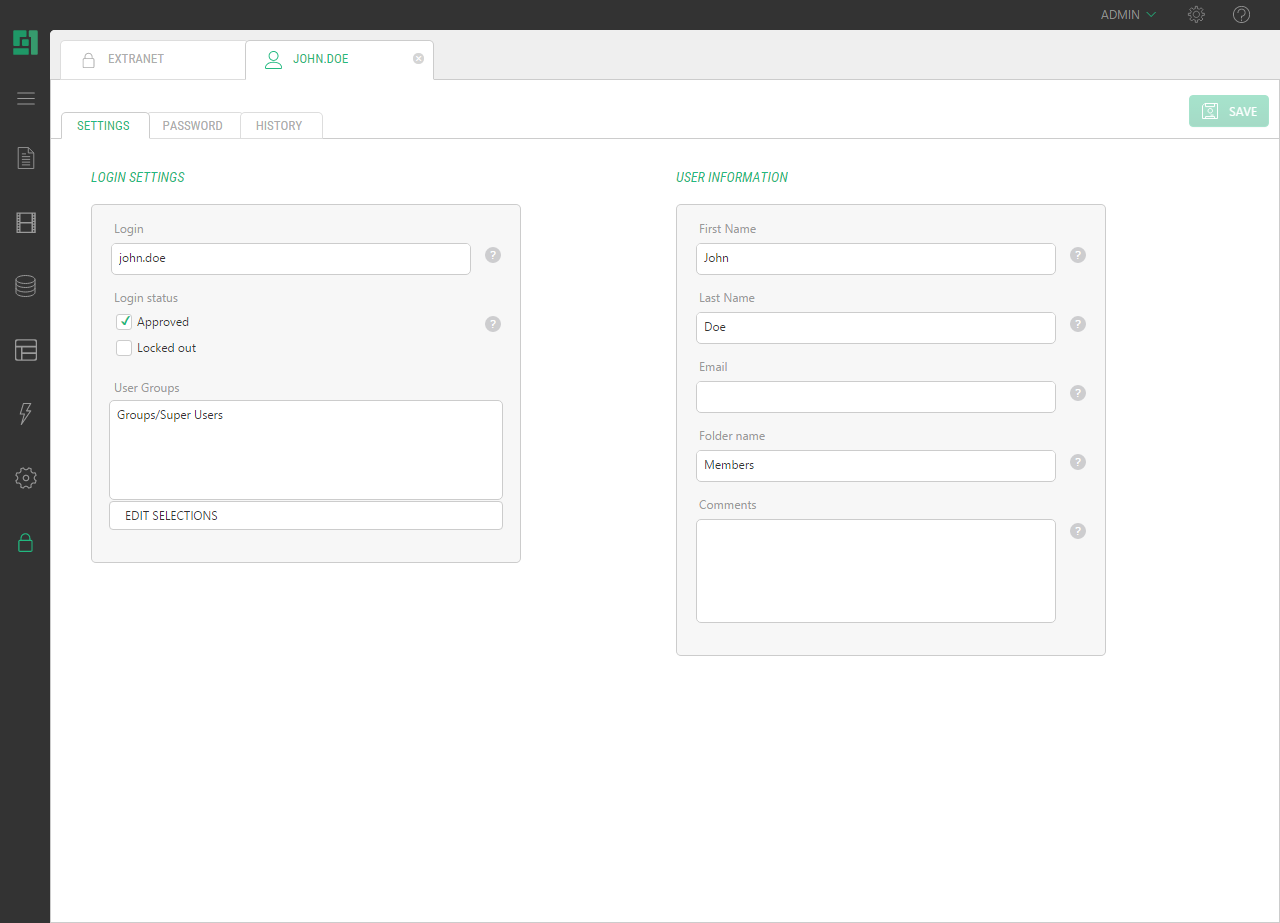Open the layout templates icon
The width and height of the screenshot is (1280, 923).
point(26,350)
